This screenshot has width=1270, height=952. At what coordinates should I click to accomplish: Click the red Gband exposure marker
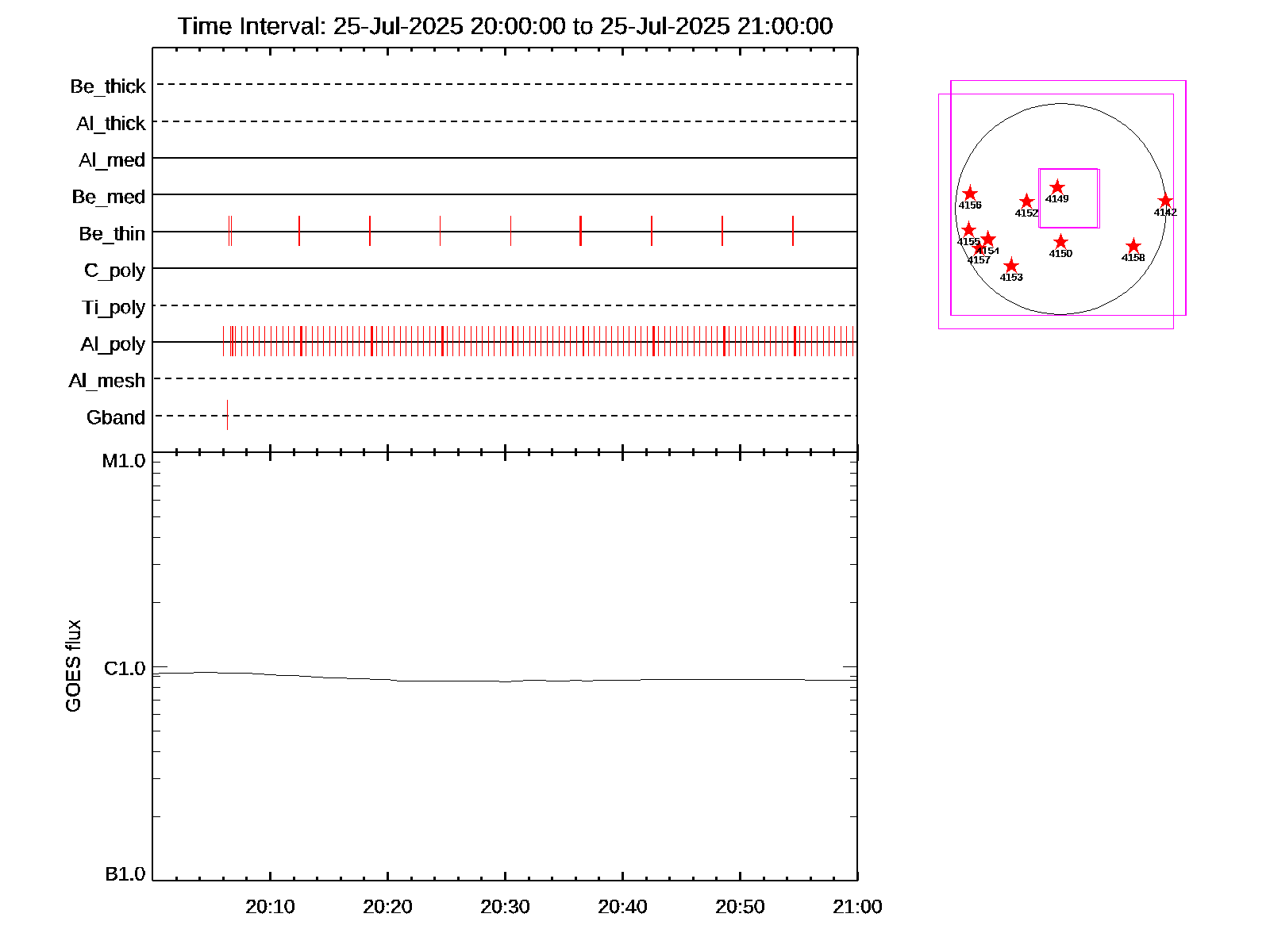coord(228,415)
